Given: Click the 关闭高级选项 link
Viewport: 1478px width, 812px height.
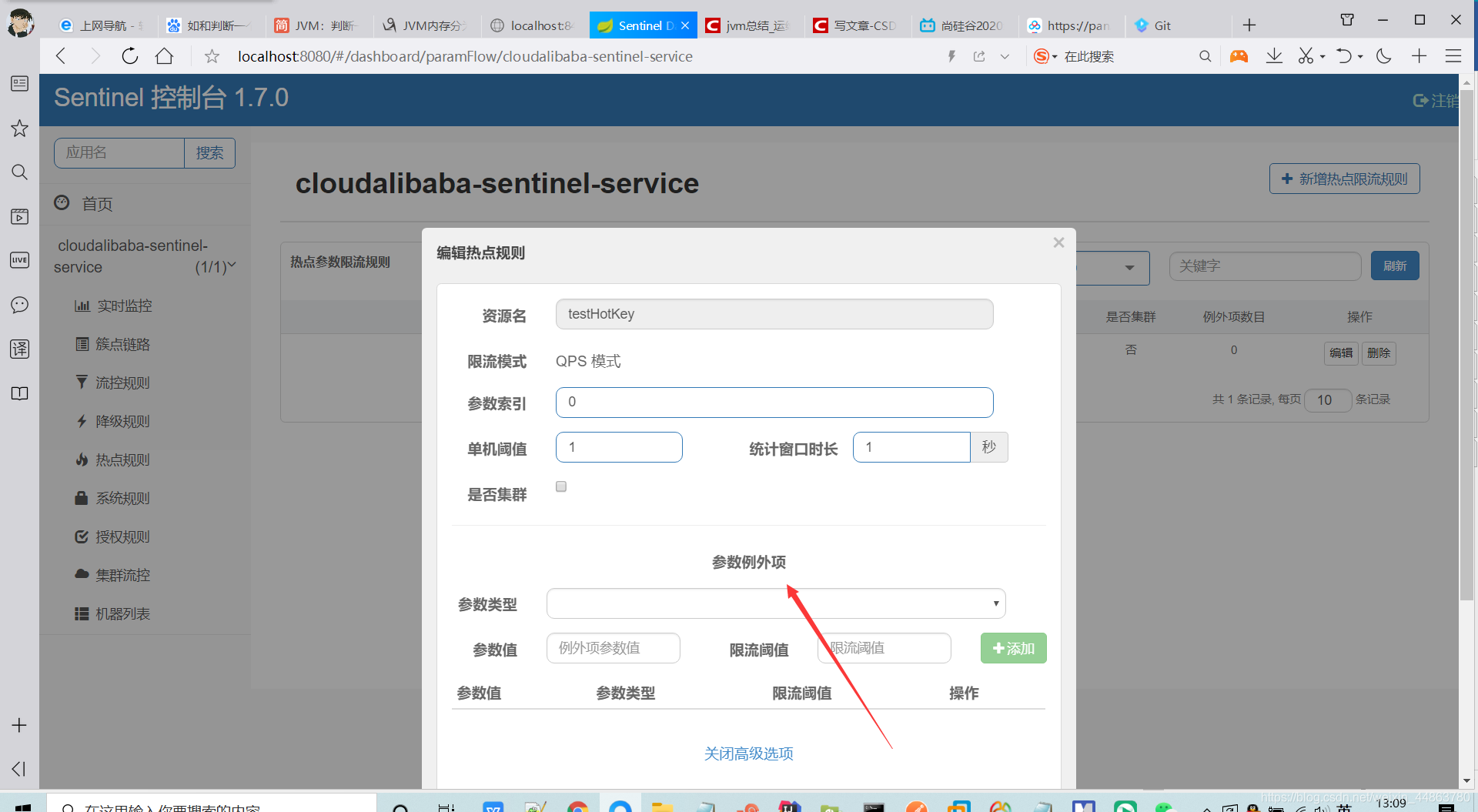Looking at the screenshot, I should pos(748,754).
